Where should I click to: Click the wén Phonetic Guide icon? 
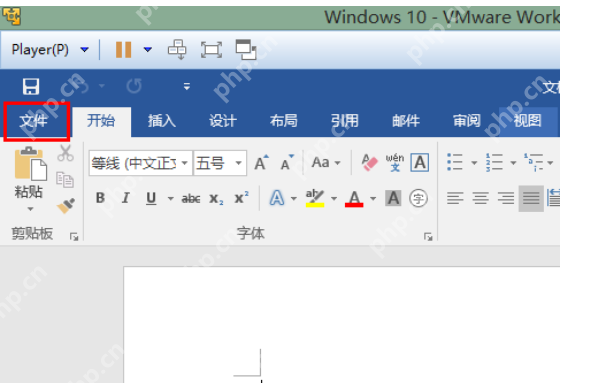coord(395,163)
